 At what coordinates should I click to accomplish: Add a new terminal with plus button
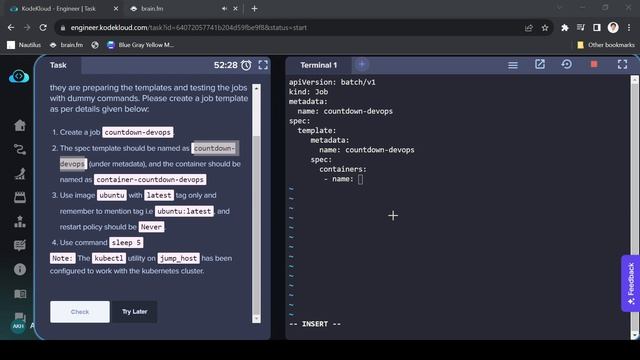[362, 64]
